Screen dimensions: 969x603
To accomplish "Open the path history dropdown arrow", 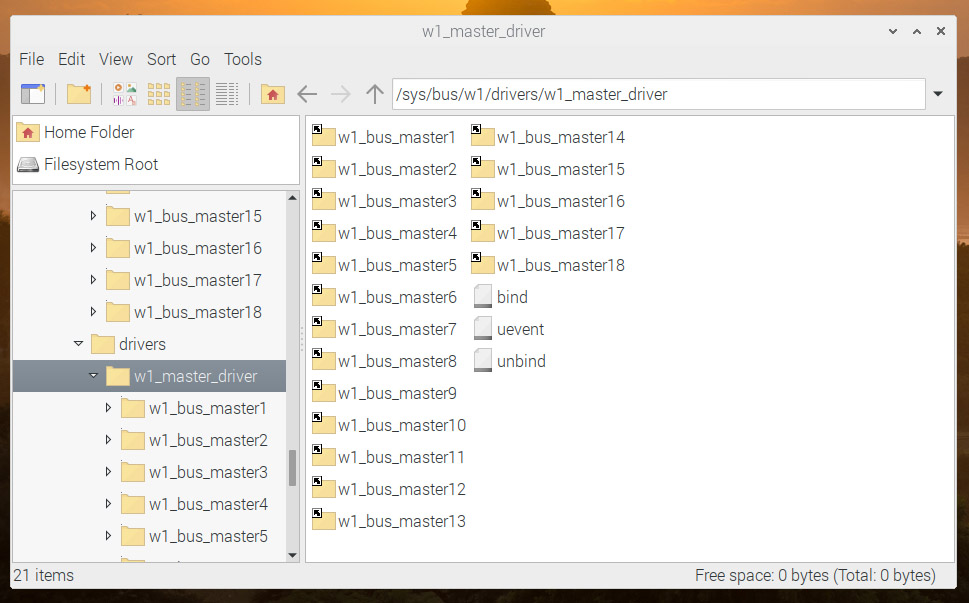I will click(938, 94).
